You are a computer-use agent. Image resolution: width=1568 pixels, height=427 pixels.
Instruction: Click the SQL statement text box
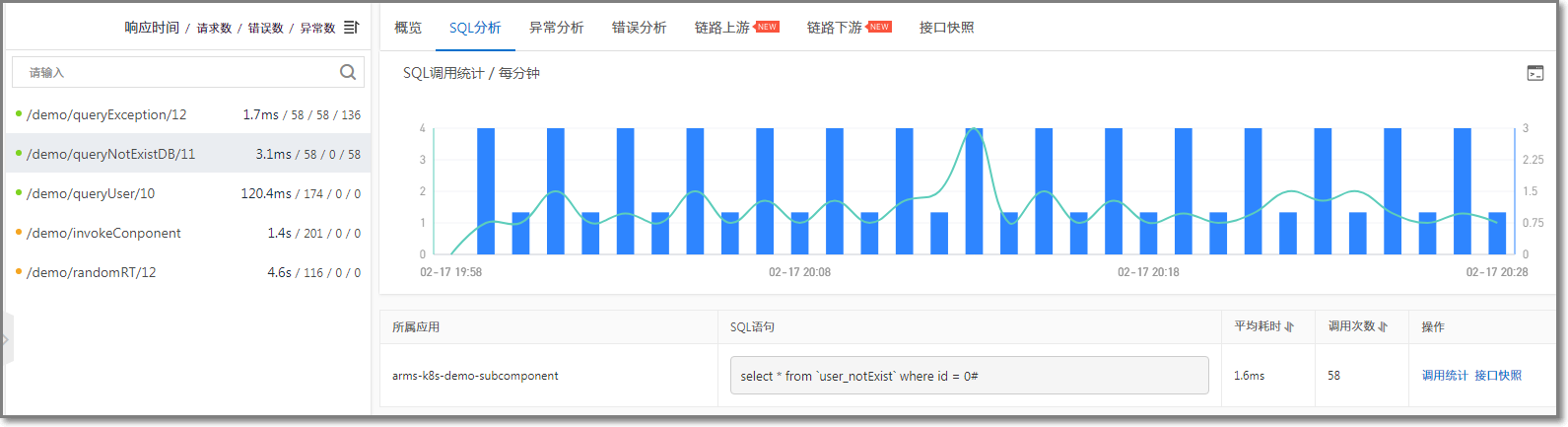(969, 376)
